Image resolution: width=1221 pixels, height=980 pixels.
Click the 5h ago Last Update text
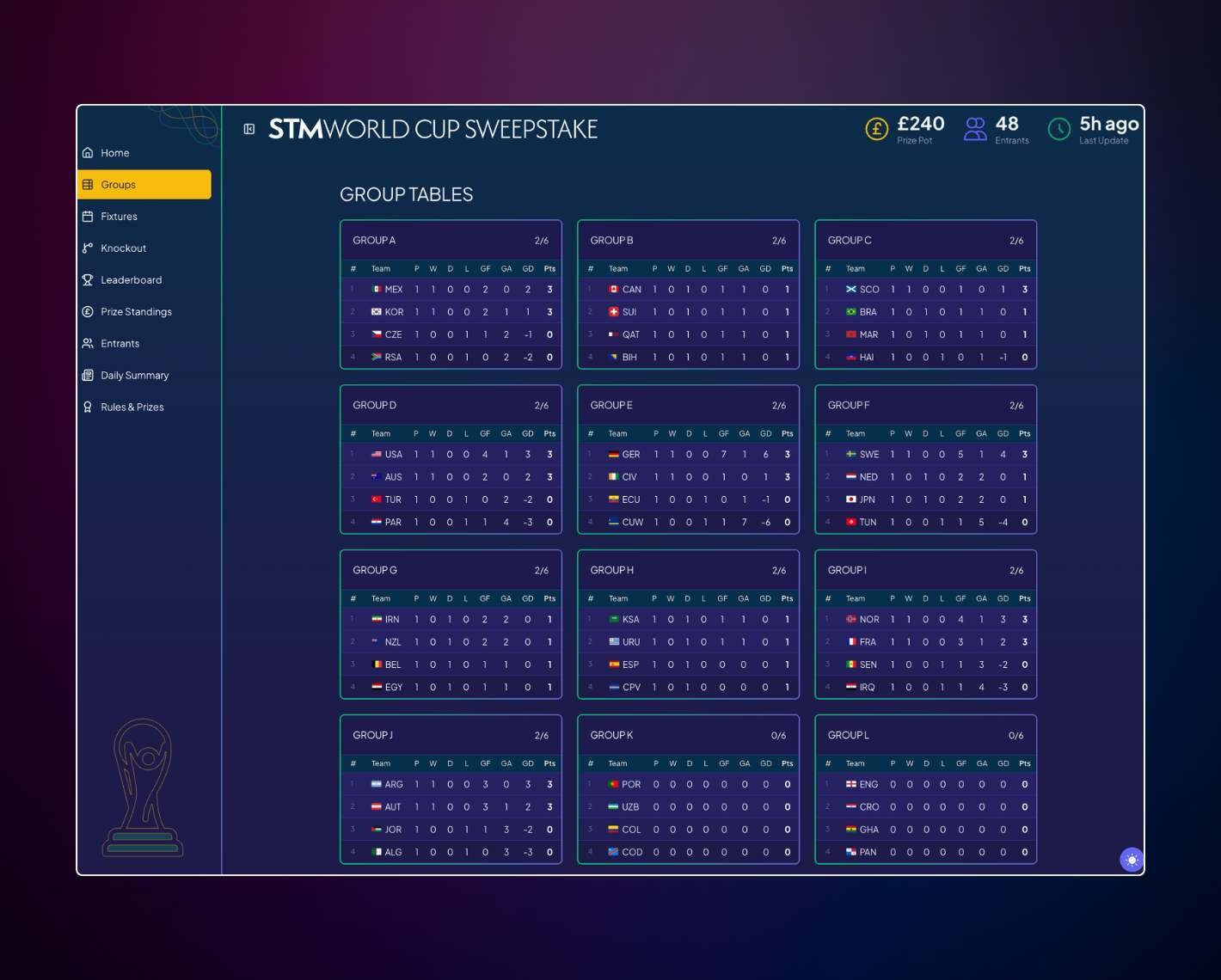1109,124
